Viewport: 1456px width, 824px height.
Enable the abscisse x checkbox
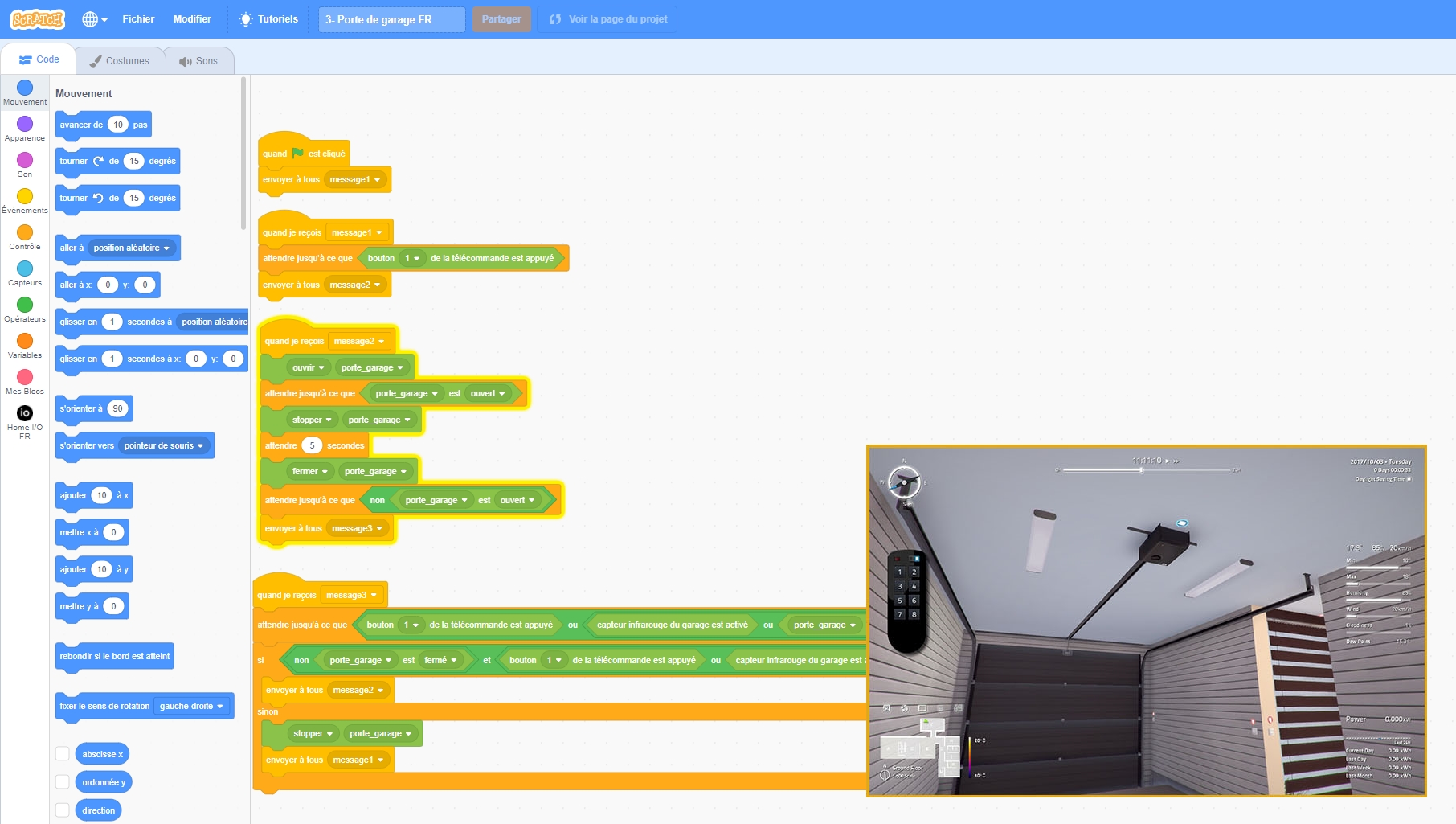tap(63, 754)
